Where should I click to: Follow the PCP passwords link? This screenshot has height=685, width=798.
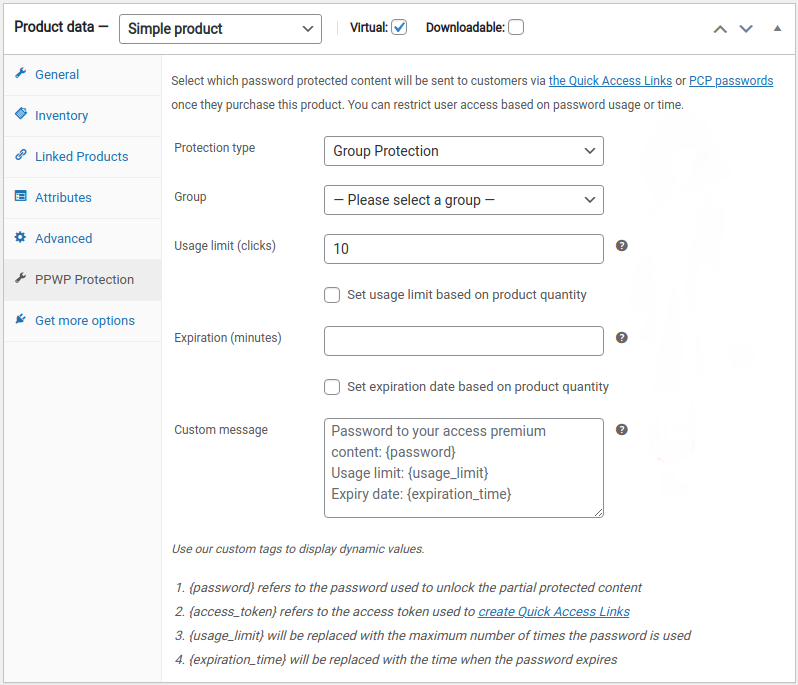tap(731, 81)
